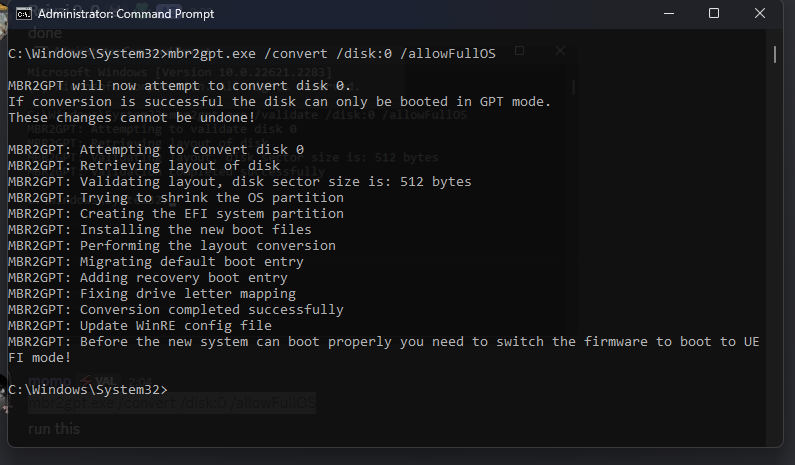Maximize the Command Prompt window
This screenshot has height=465, width=795.
[x=714, y=14]
